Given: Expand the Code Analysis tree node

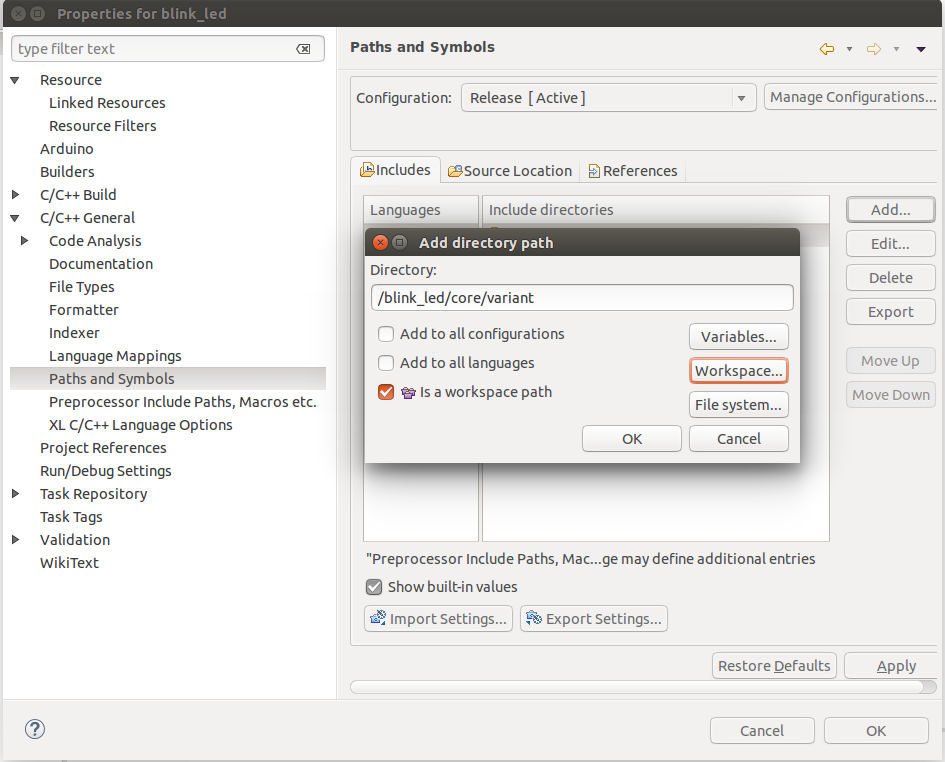Looking at the screenshot, I should [24, 241].
